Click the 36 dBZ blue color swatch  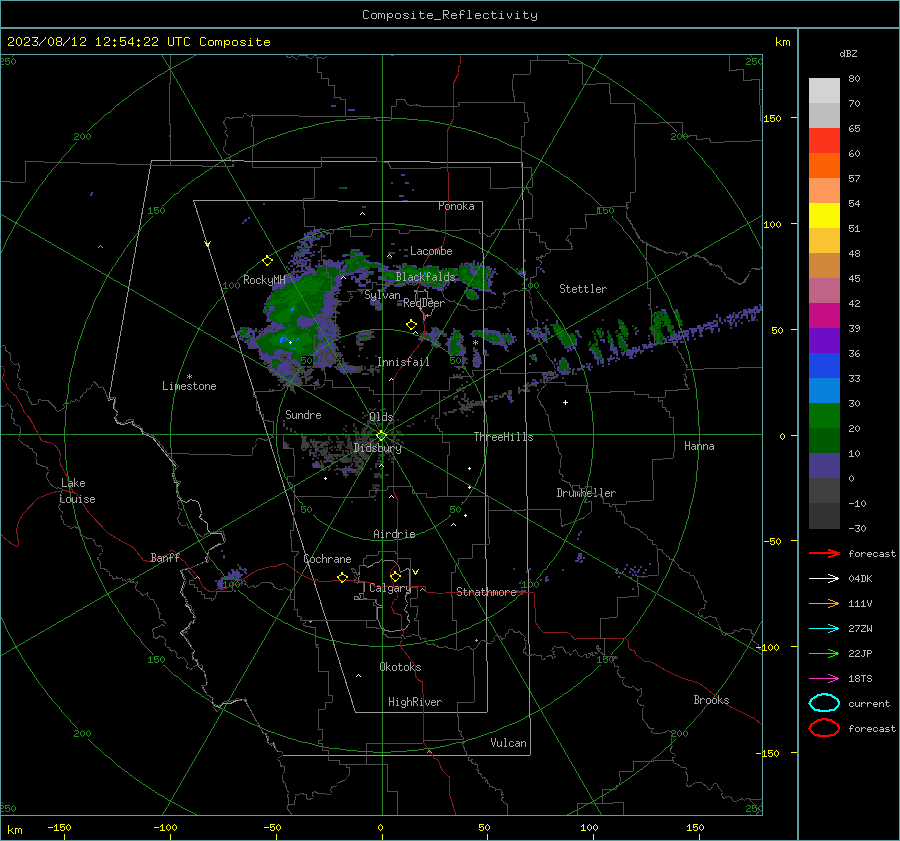click(x=824, y=365)
